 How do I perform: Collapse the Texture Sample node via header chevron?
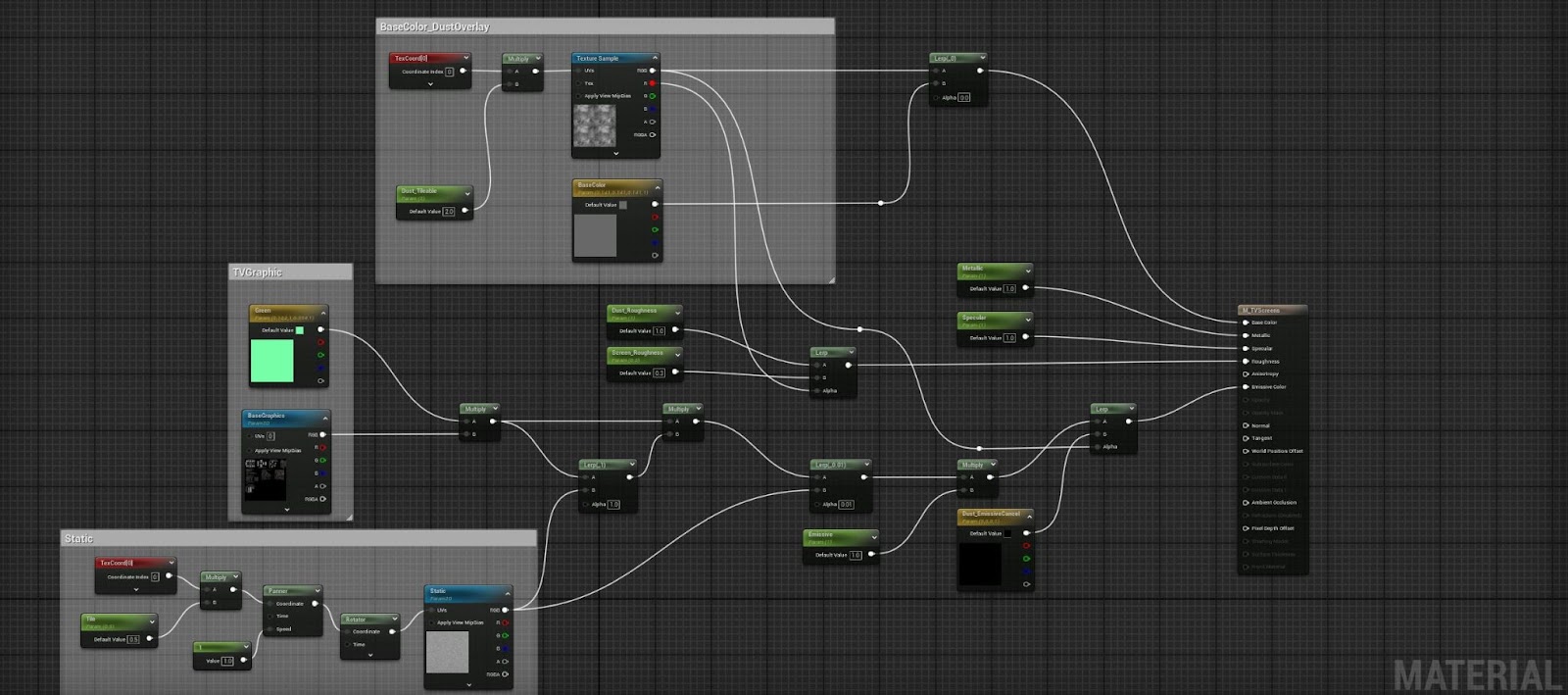pyautogui.click(x=655, y=58)
